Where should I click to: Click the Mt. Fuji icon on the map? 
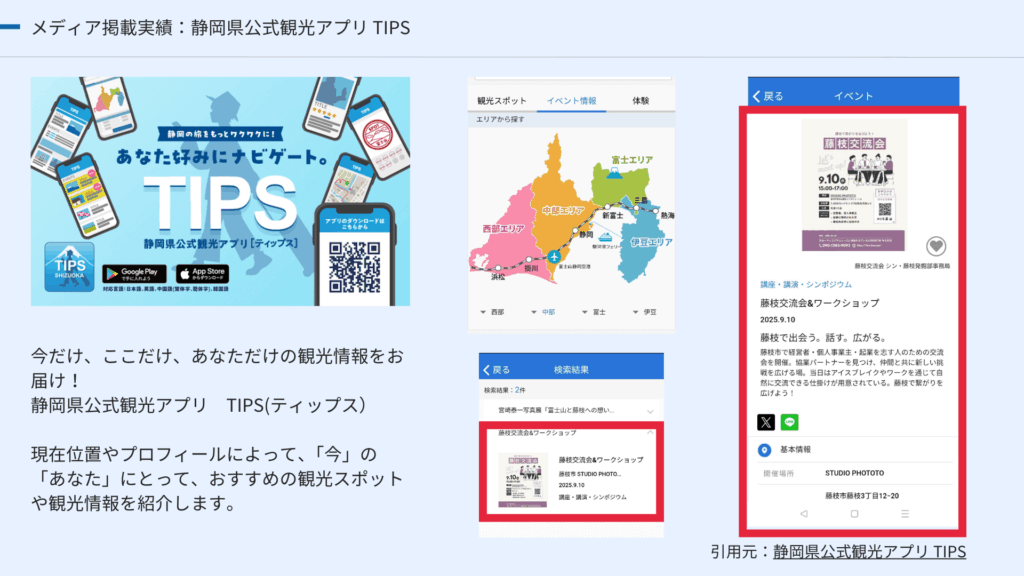613,173
